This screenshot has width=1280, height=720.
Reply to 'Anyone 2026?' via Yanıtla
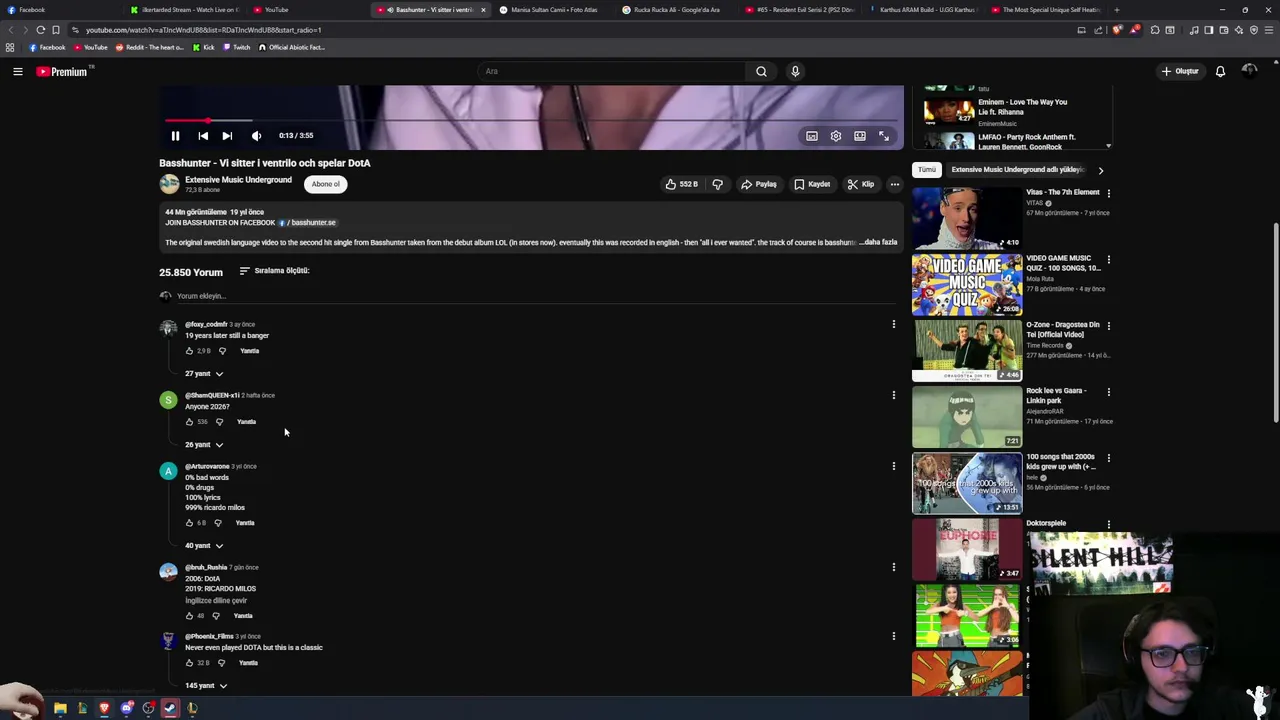(246, 422)
